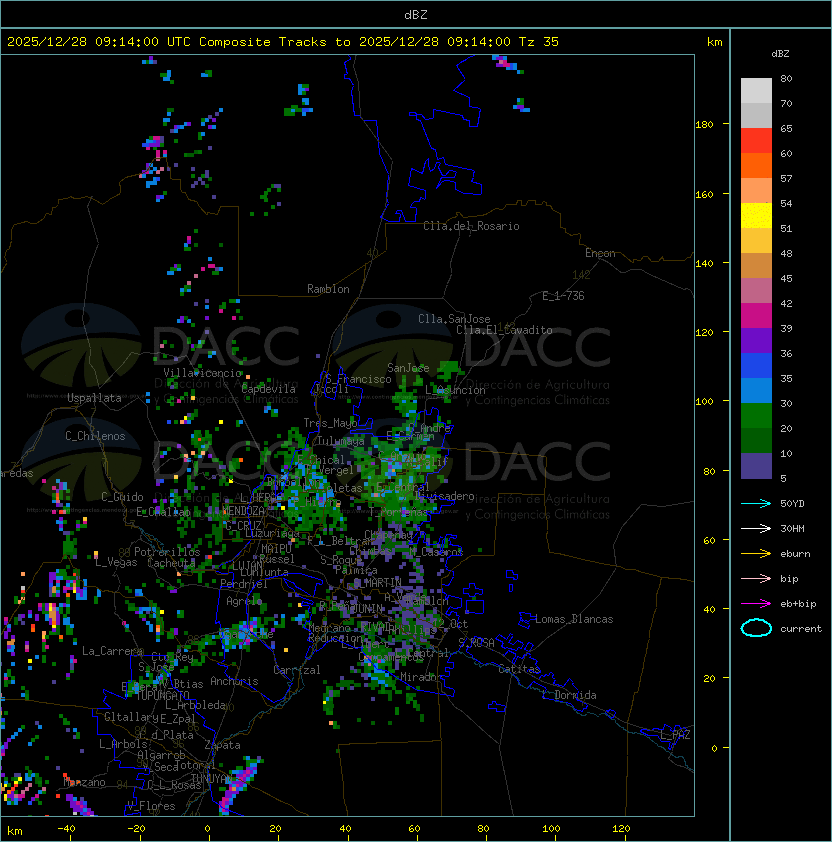Click the 'L_Dormida' map label

569,695
